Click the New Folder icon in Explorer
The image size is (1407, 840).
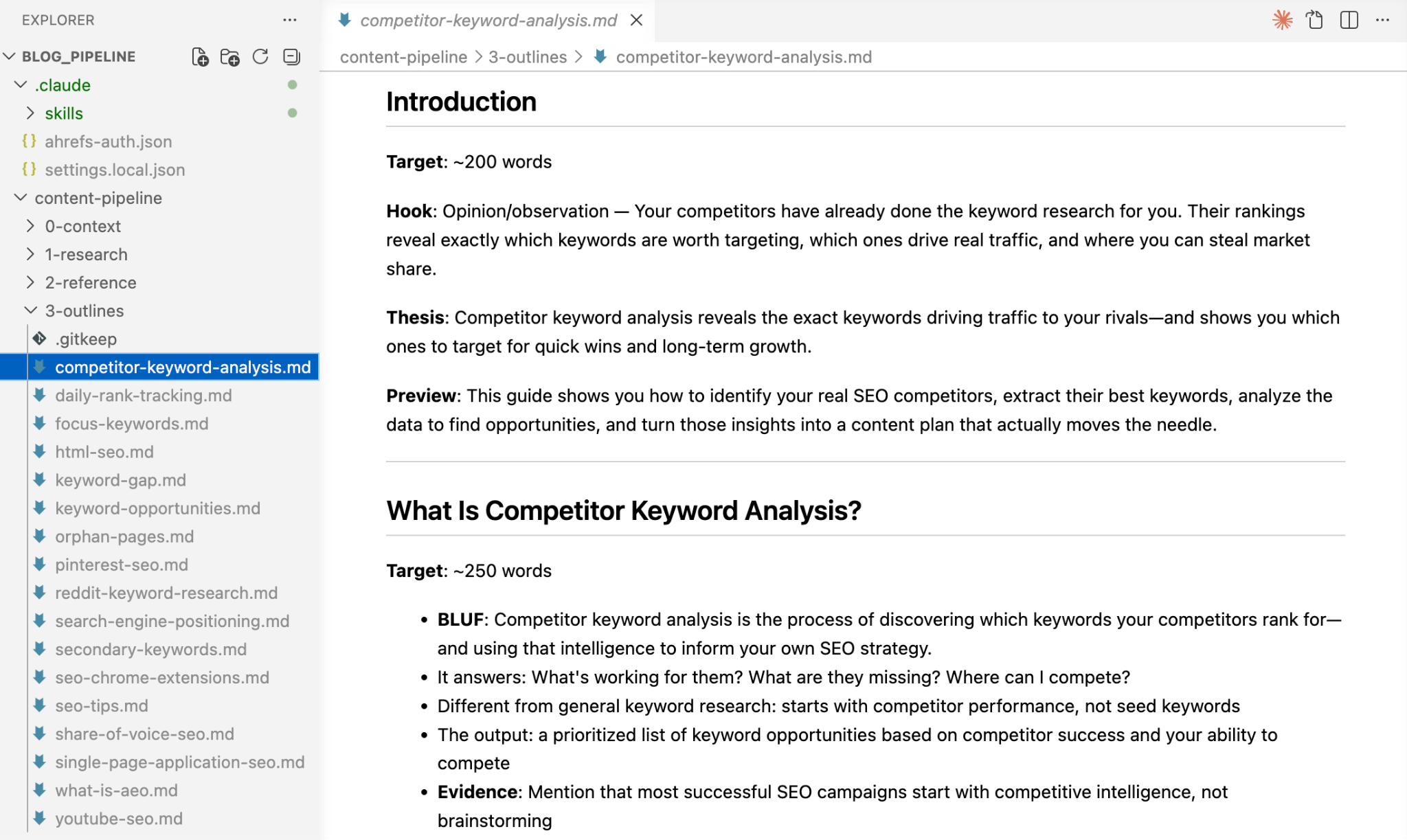coord(230,57)
